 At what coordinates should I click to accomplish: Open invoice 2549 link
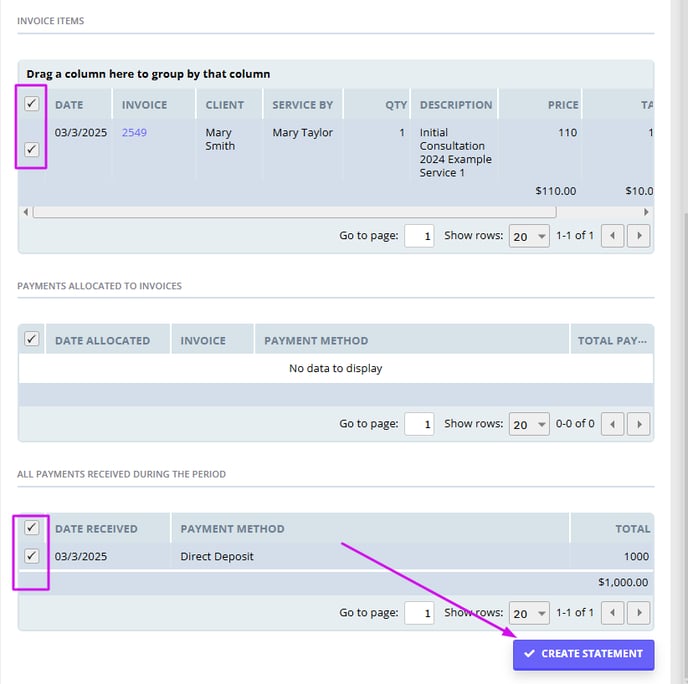(134, 133)
